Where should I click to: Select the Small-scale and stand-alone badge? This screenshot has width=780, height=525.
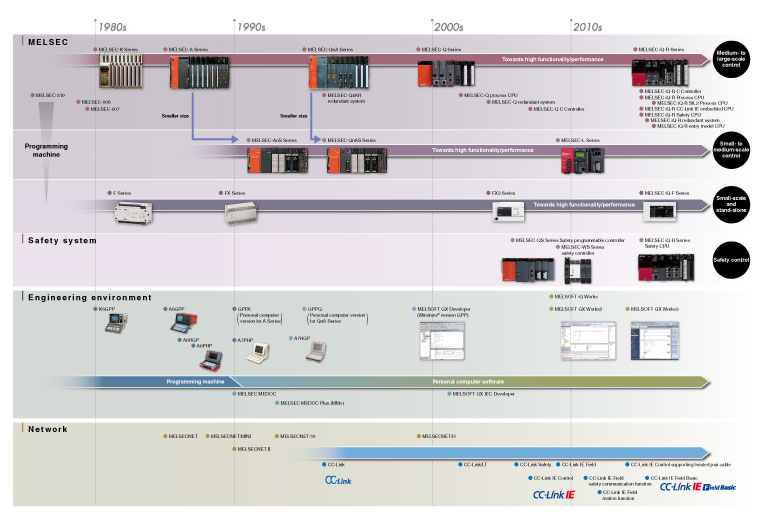732,203
